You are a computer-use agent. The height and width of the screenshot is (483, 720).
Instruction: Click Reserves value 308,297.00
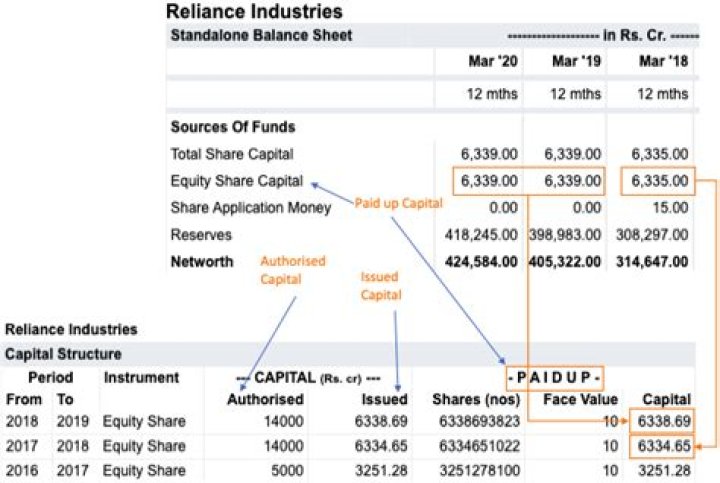(652, 235)
